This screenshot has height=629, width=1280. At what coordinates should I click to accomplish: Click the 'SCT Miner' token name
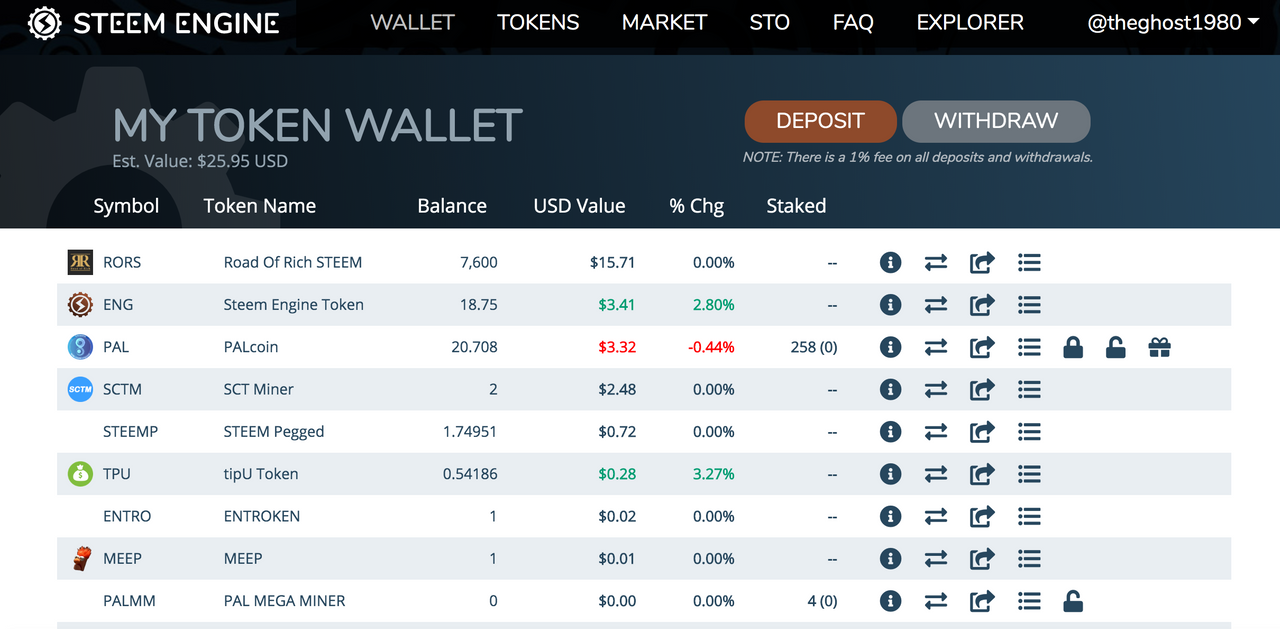tap(259, 389)
